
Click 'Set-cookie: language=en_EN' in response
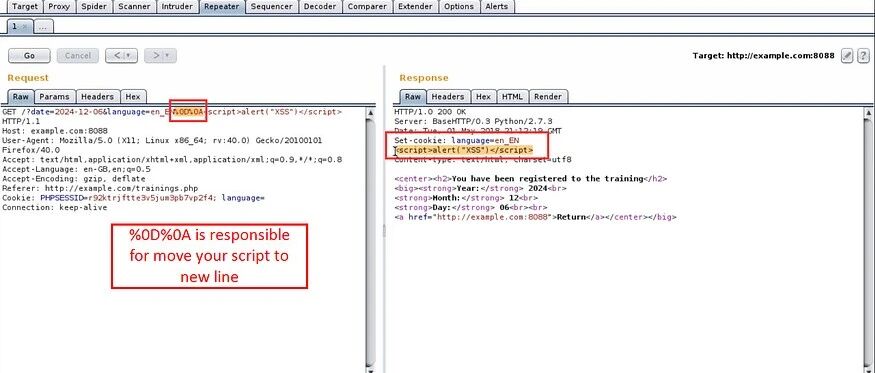(x=456, y=141)
